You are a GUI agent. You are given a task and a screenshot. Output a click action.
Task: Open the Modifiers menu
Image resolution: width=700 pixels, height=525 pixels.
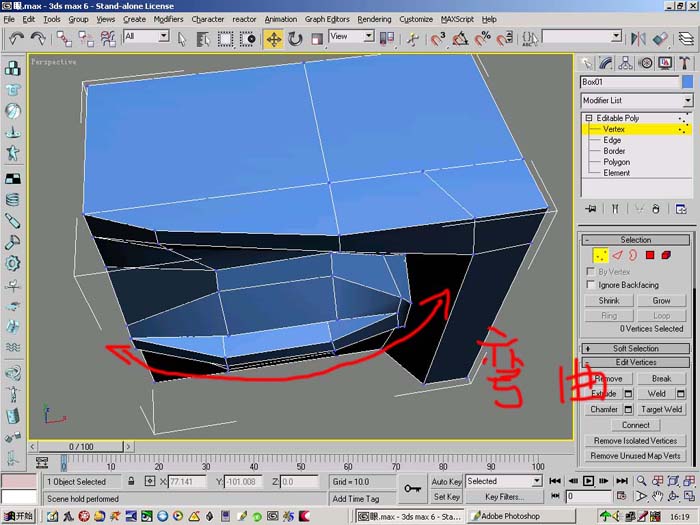pos(168,19)
